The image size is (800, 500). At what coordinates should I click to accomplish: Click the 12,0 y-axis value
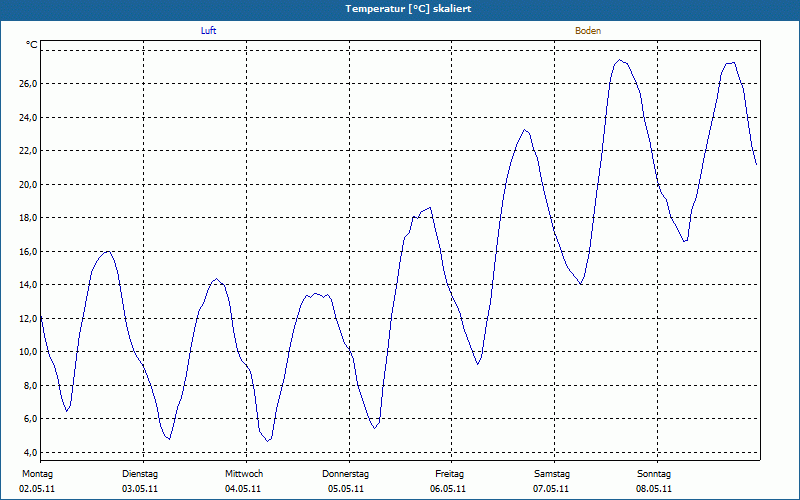pos(29,318)
